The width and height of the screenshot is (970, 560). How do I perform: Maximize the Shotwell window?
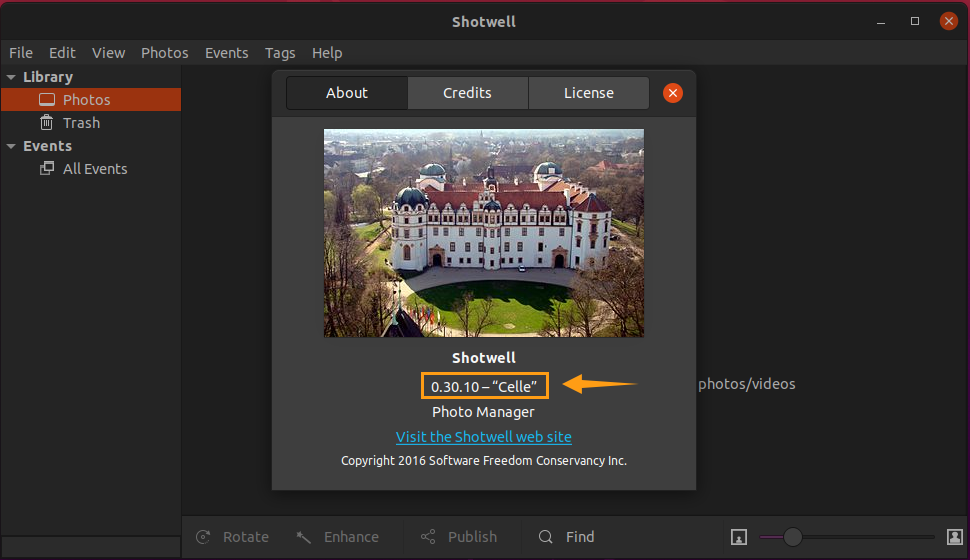[x=915, y=22]
